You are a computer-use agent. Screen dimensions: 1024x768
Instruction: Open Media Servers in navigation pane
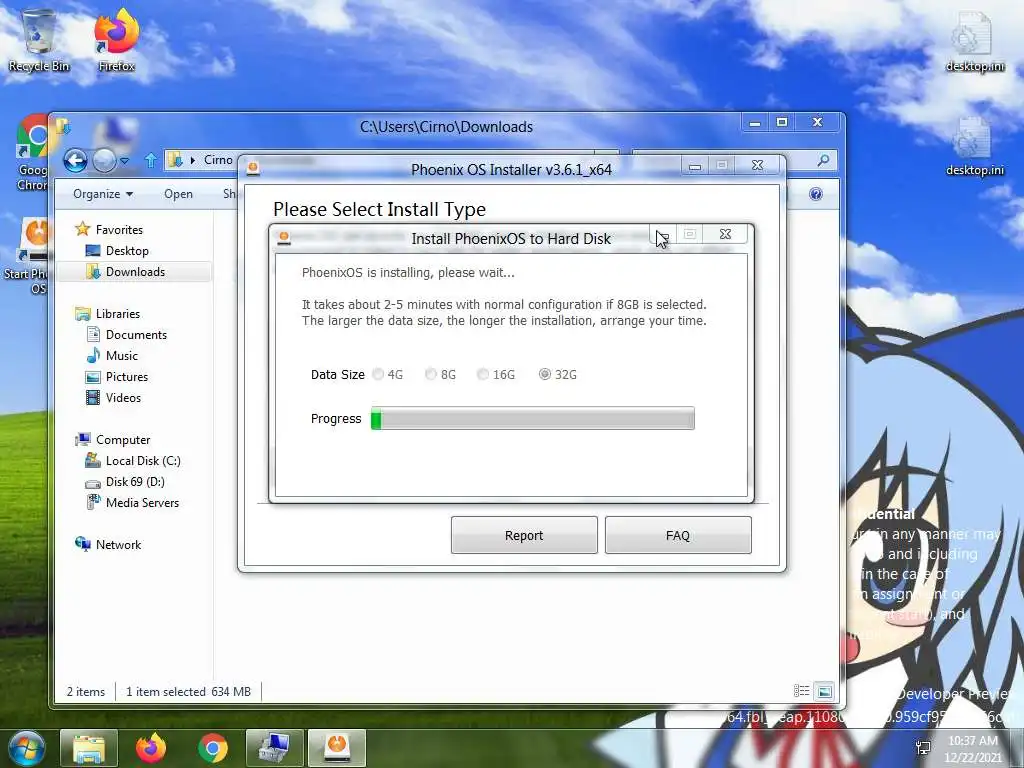(142, 503)
